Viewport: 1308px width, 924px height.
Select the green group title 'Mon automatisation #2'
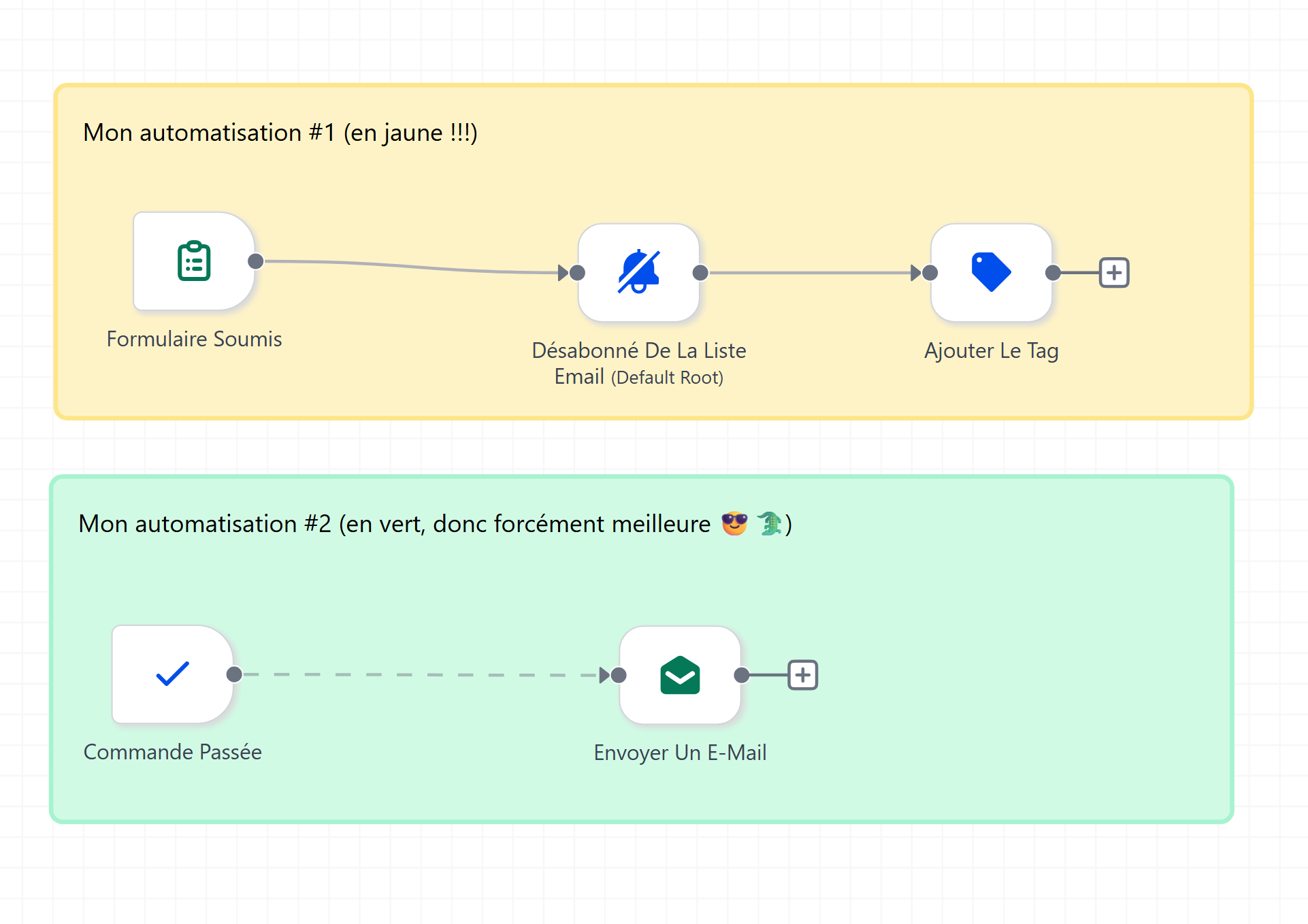coord(435,524)
